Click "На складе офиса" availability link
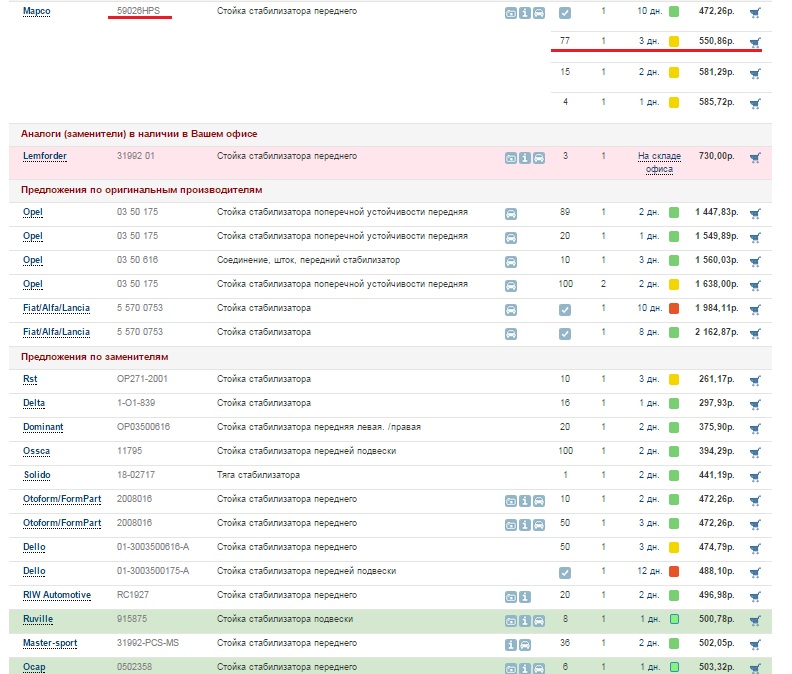 pos(658,163)
